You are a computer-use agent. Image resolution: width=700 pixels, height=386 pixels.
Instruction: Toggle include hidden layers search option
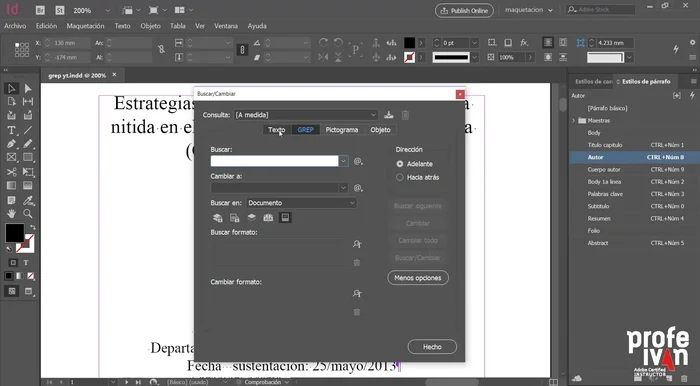[x=251, y=218]
